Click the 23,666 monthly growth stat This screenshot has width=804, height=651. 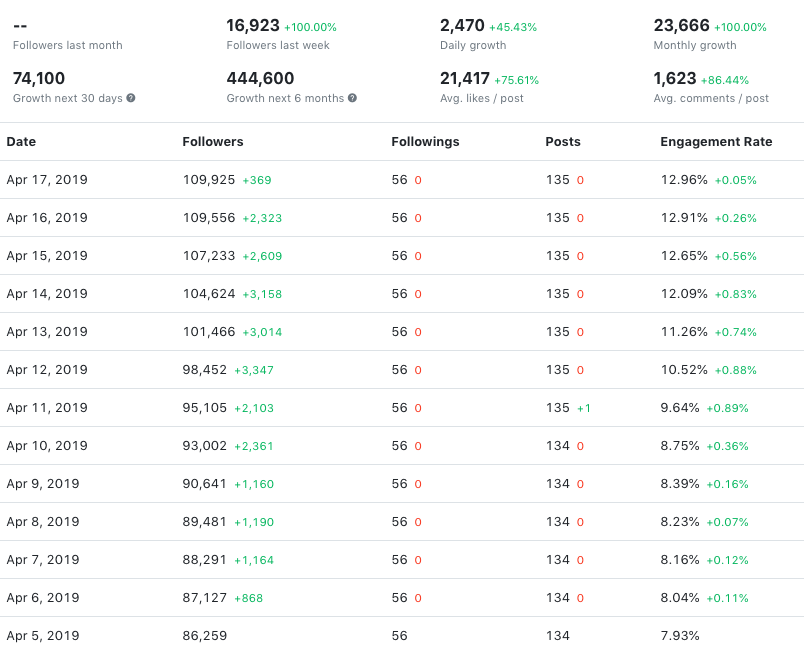(x=681, y=26)
